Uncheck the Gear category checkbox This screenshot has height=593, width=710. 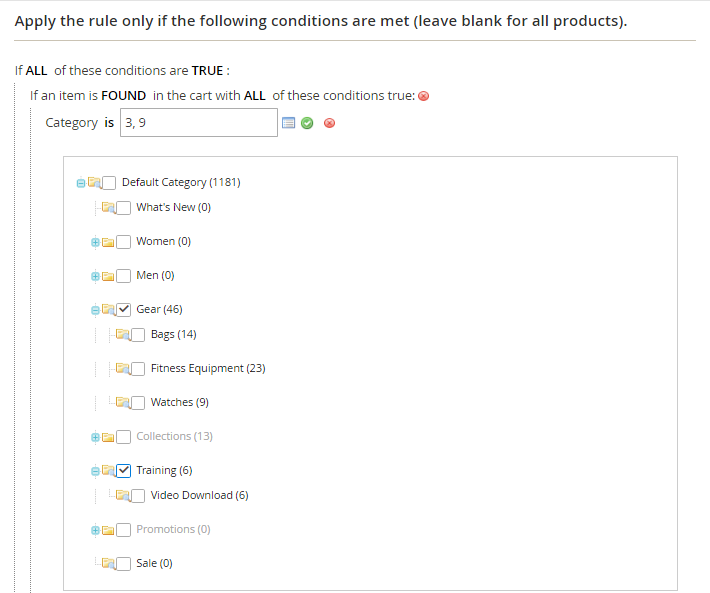coord(124,309)
